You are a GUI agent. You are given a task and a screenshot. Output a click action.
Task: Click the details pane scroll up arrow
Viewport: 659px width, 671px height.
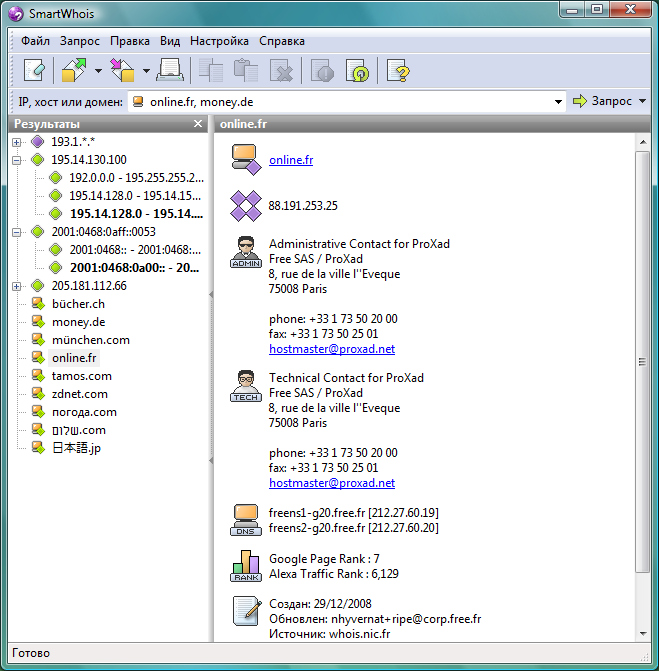click(643, 142)
